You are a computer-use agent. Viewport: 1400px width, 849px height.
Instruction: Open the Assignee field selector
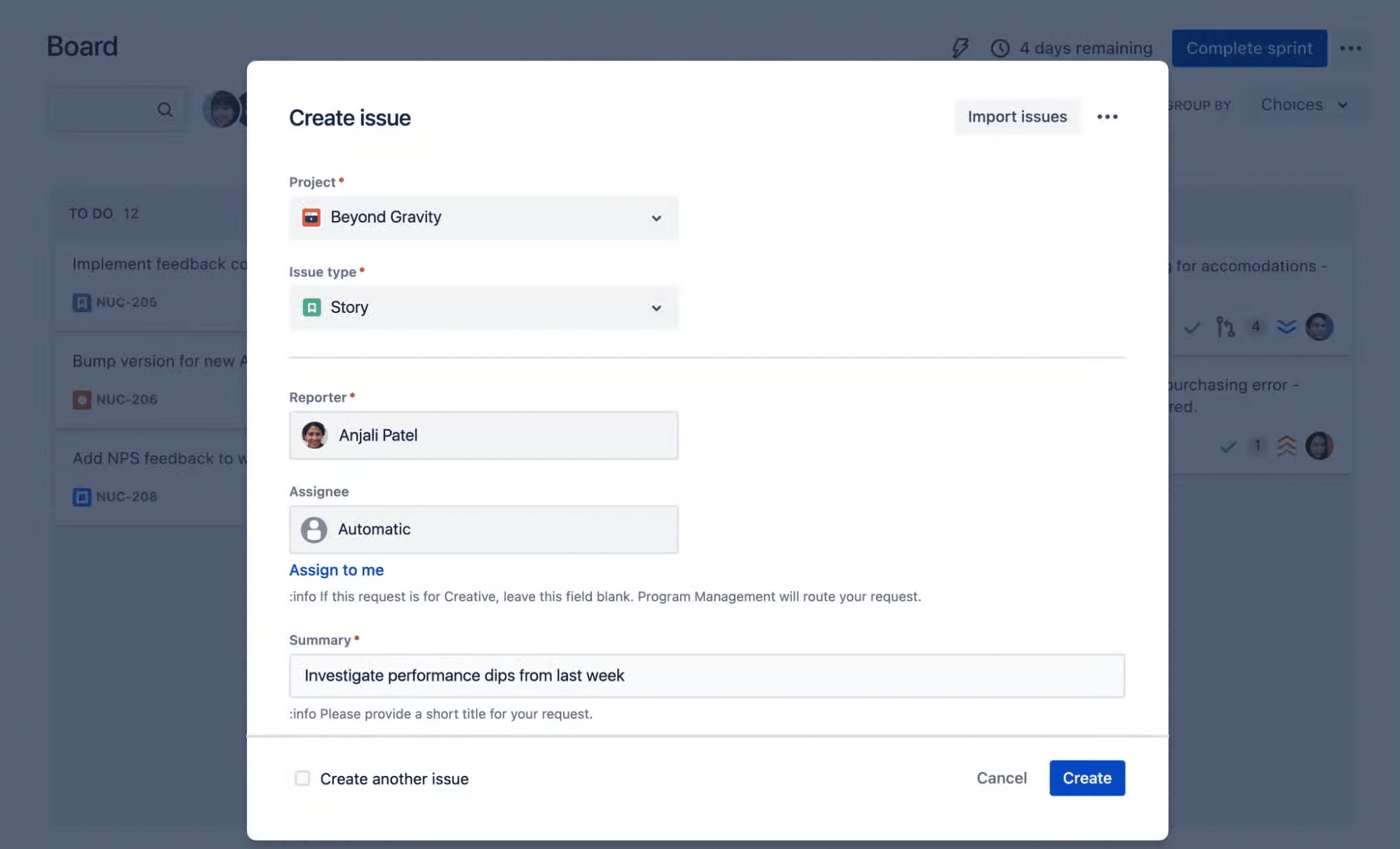tap(483, 530)
